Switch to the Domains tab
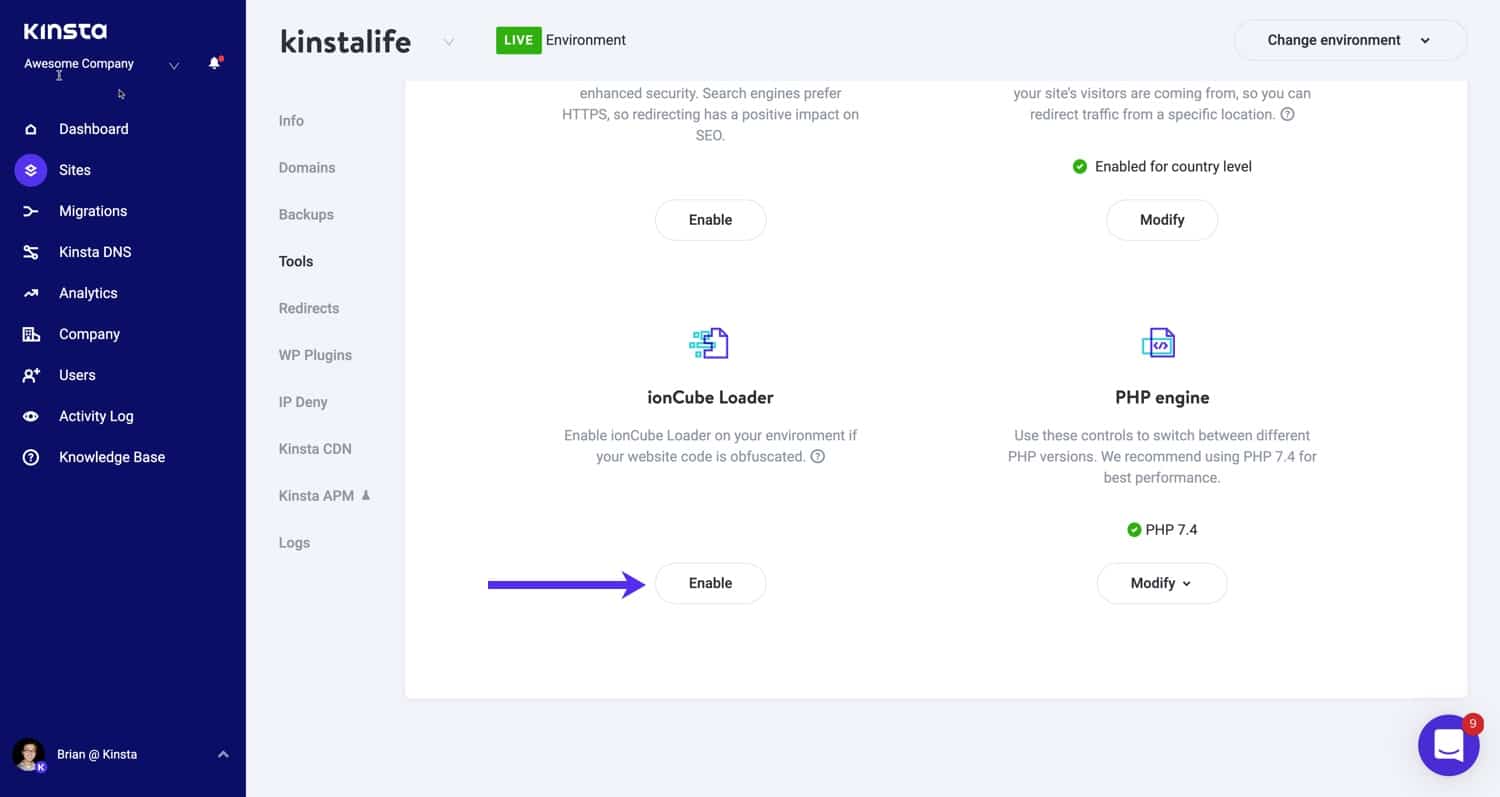 pos(306,167)
